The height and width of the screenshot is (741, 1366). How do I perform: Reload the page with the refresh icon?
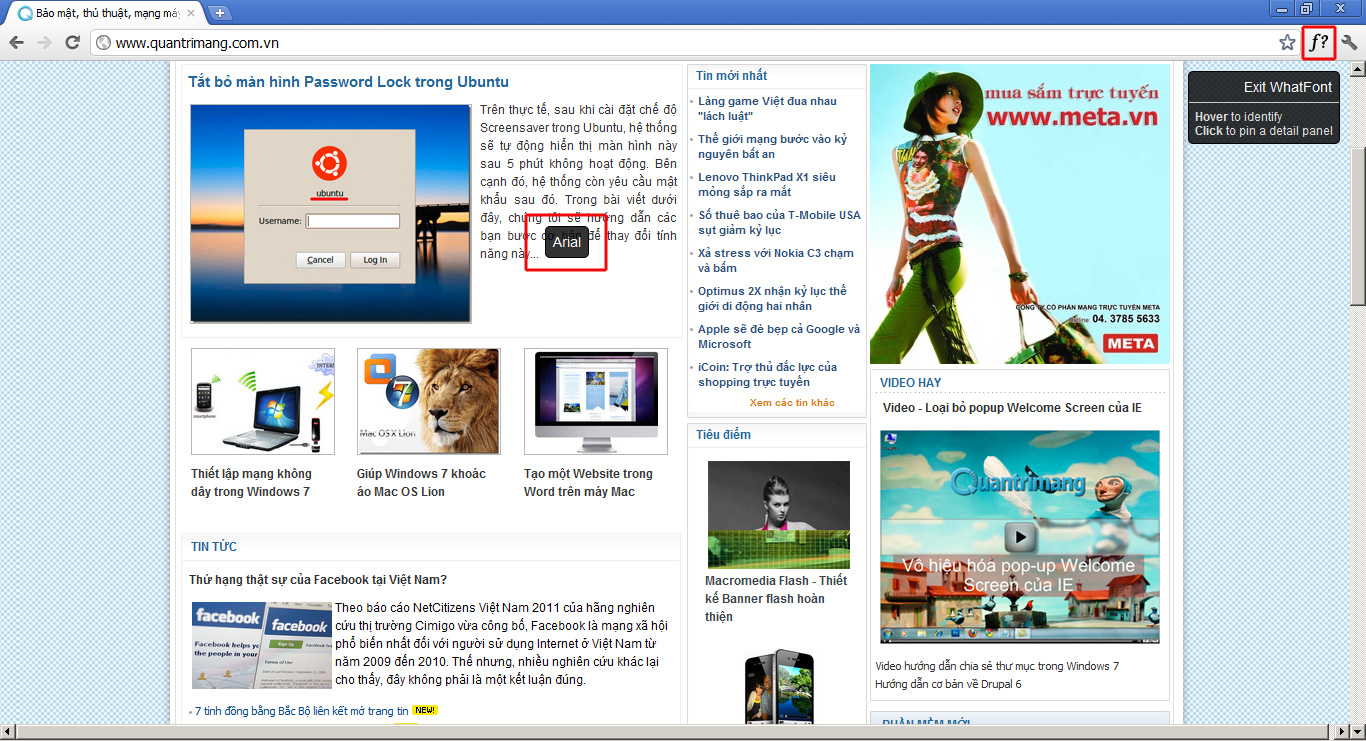click(72, 42)
